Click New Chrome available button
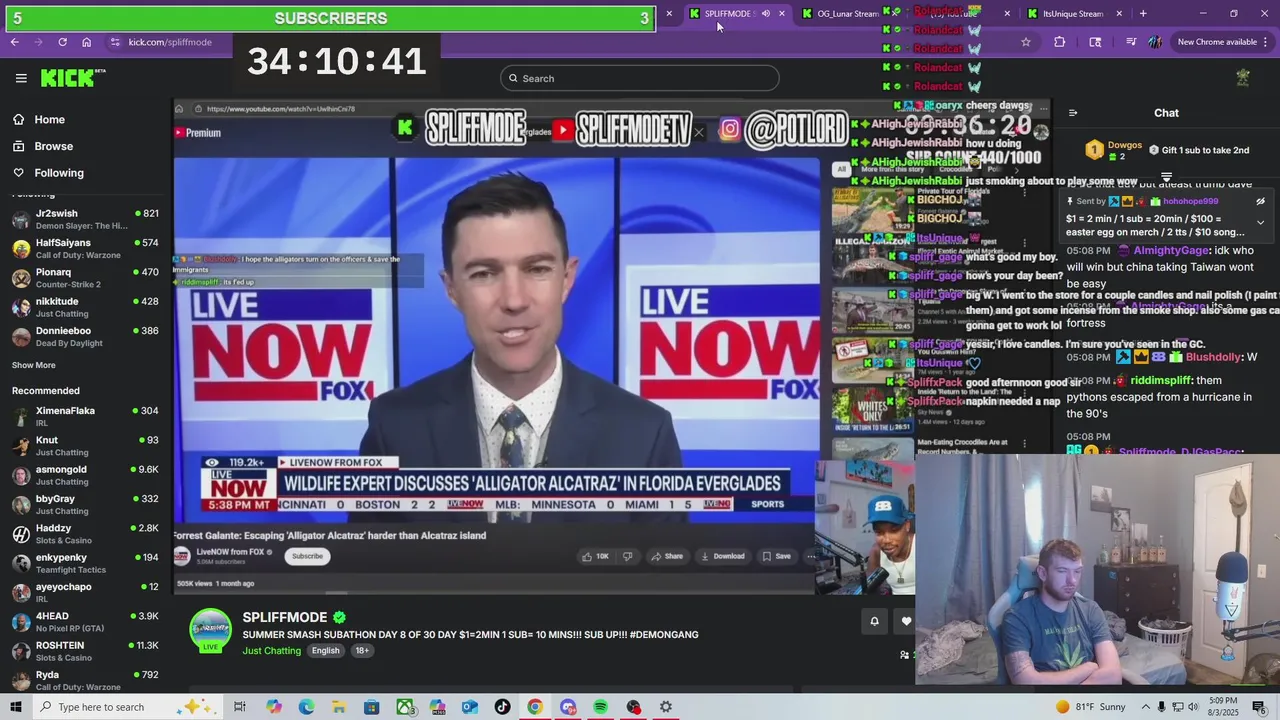This screenshot has height=720, width=1280. (1217, 42)
